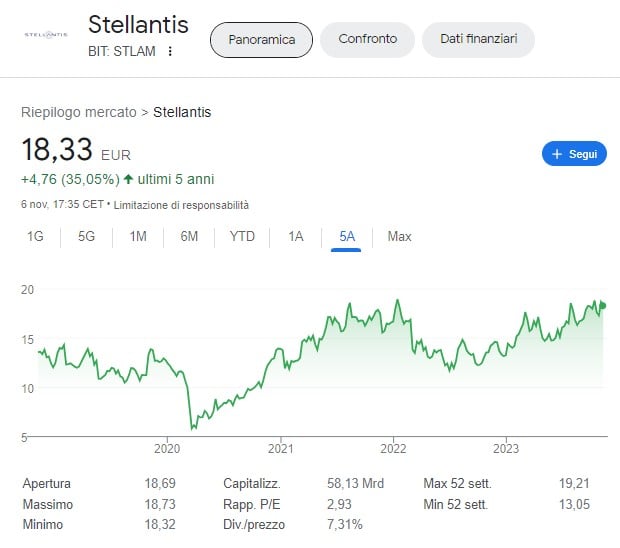
Task: Click the end-point dot on the price chart
Action: (x=602, y=306)
